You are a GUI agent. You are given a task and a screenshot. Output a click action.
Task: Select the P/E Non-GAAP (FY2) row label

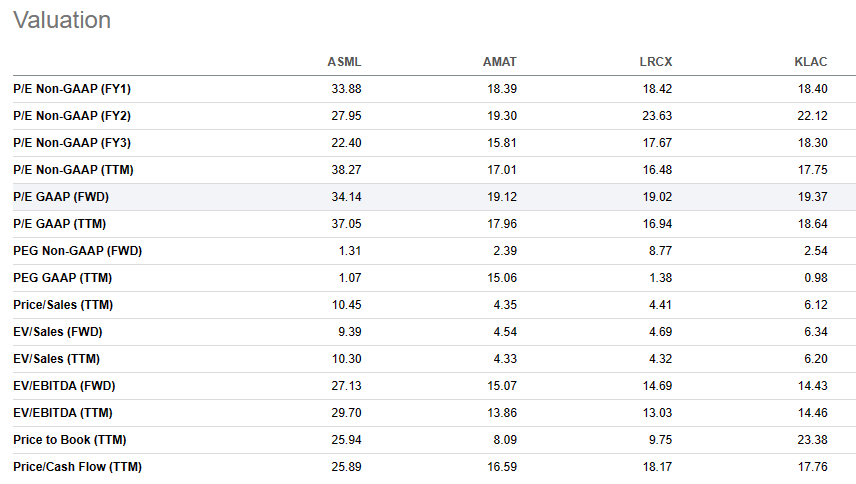click(x=72, y=116)
